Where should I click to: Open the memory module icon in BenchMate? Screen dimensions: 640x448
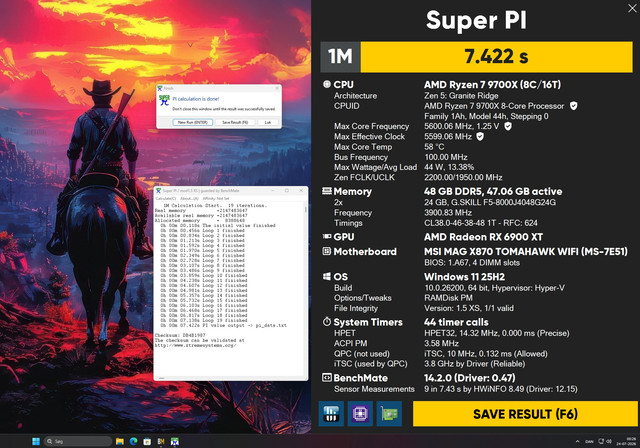[x=331, y=414]
